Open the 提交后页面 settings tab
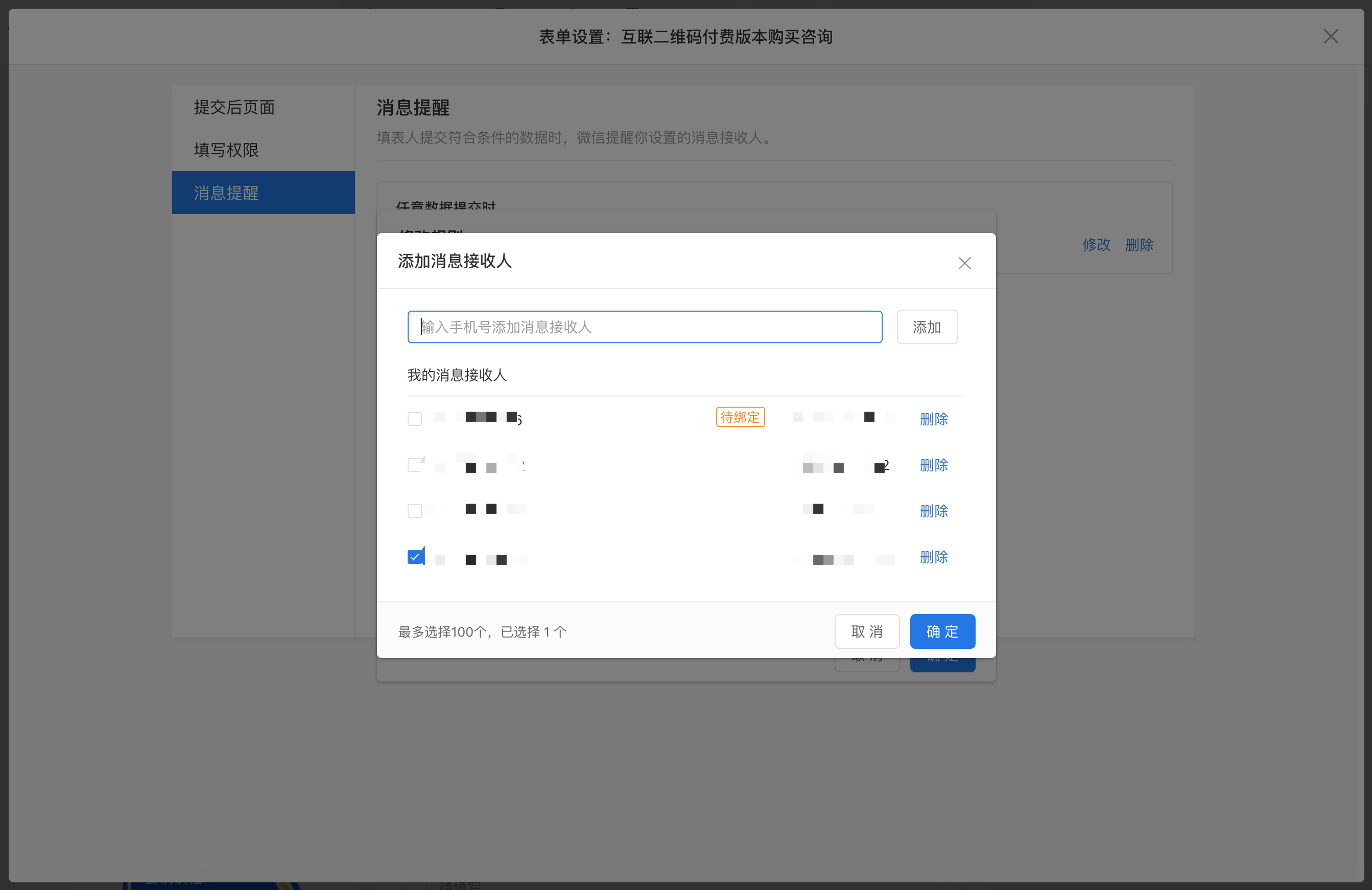The height and width of the screenshot is (890, 1372). click(x=234, y=107)
